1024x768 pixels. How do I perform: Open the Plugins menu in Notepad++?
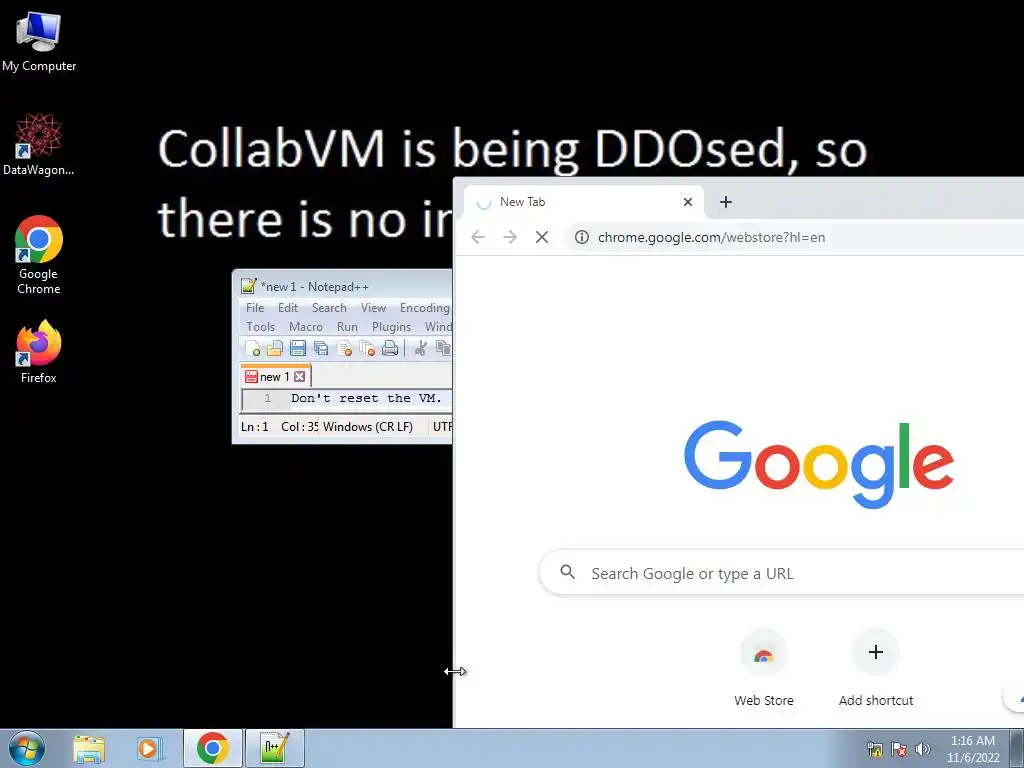pos(391,327)
